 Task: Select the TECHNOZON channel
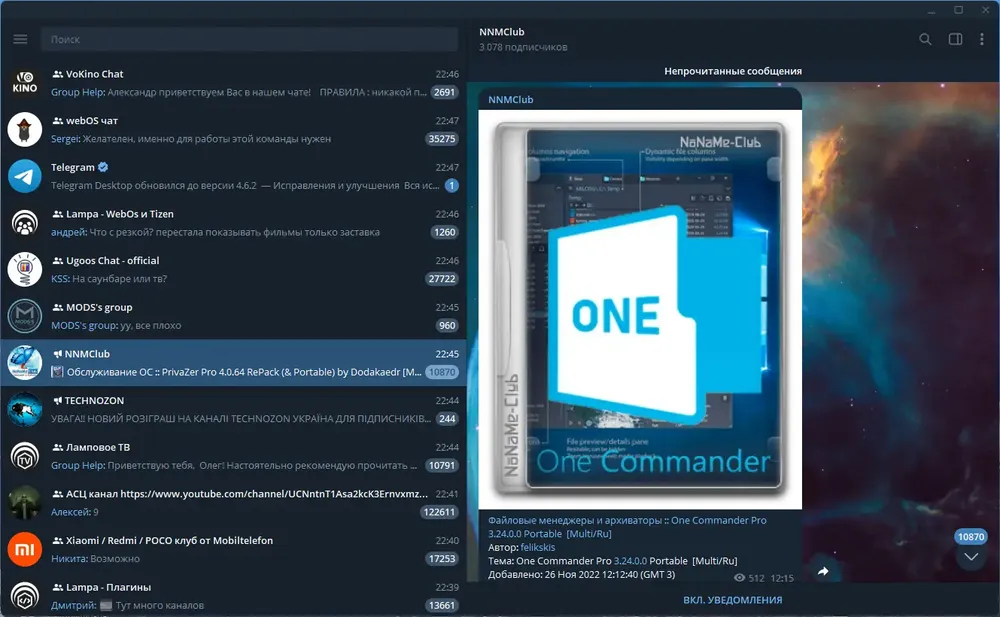[233, 408]
